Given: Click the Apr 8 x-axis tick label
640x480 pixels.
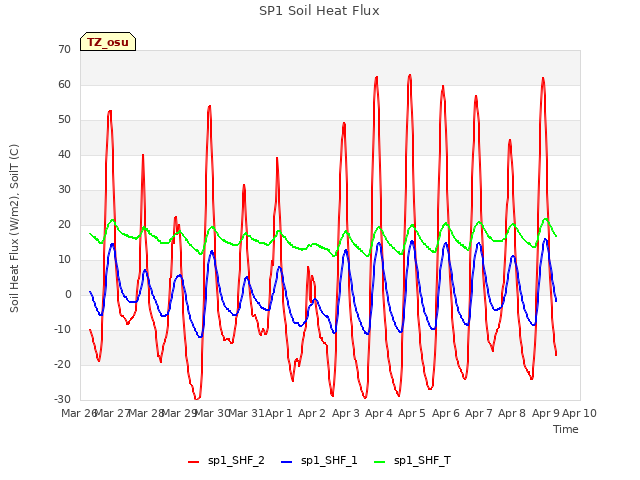Looking at the screenshot, I should (x=512, y=413).
